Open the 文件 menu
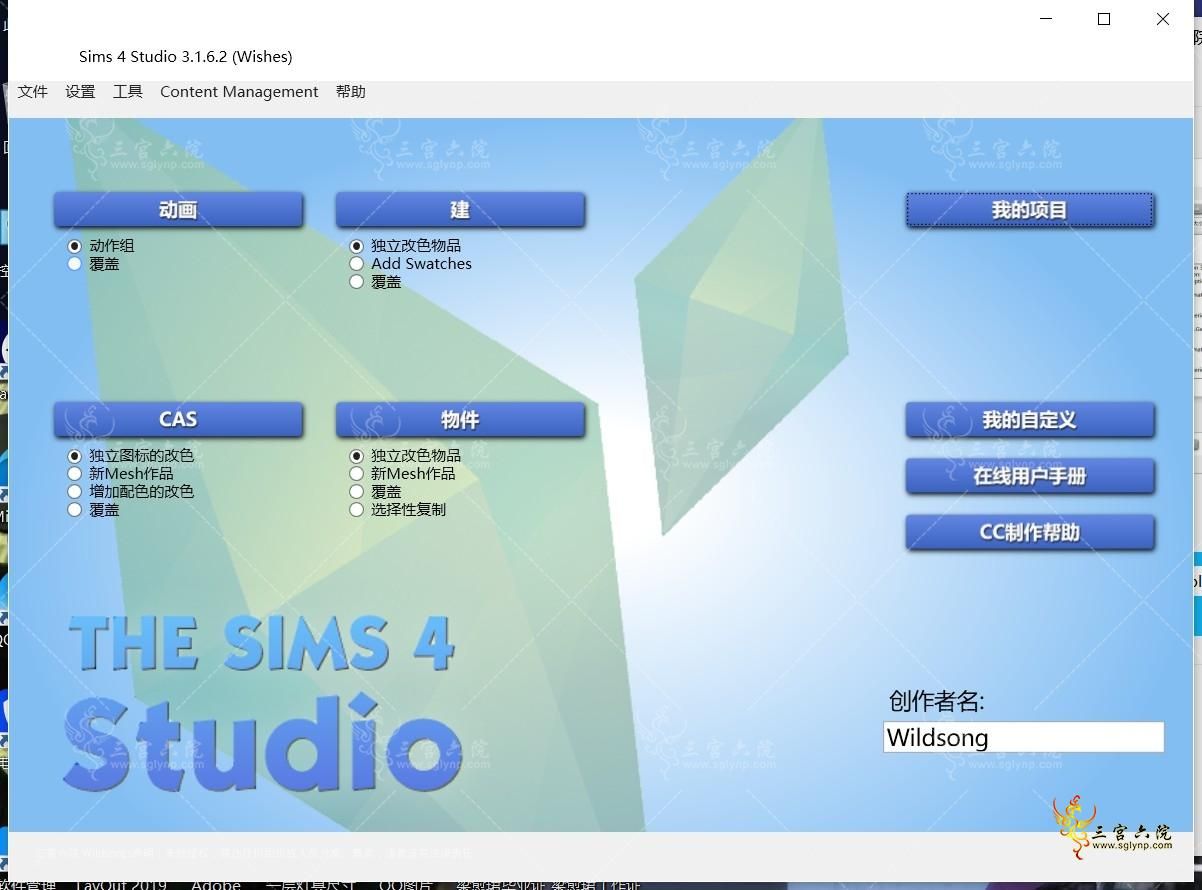Screen dimensions: 1202x890 33,92
